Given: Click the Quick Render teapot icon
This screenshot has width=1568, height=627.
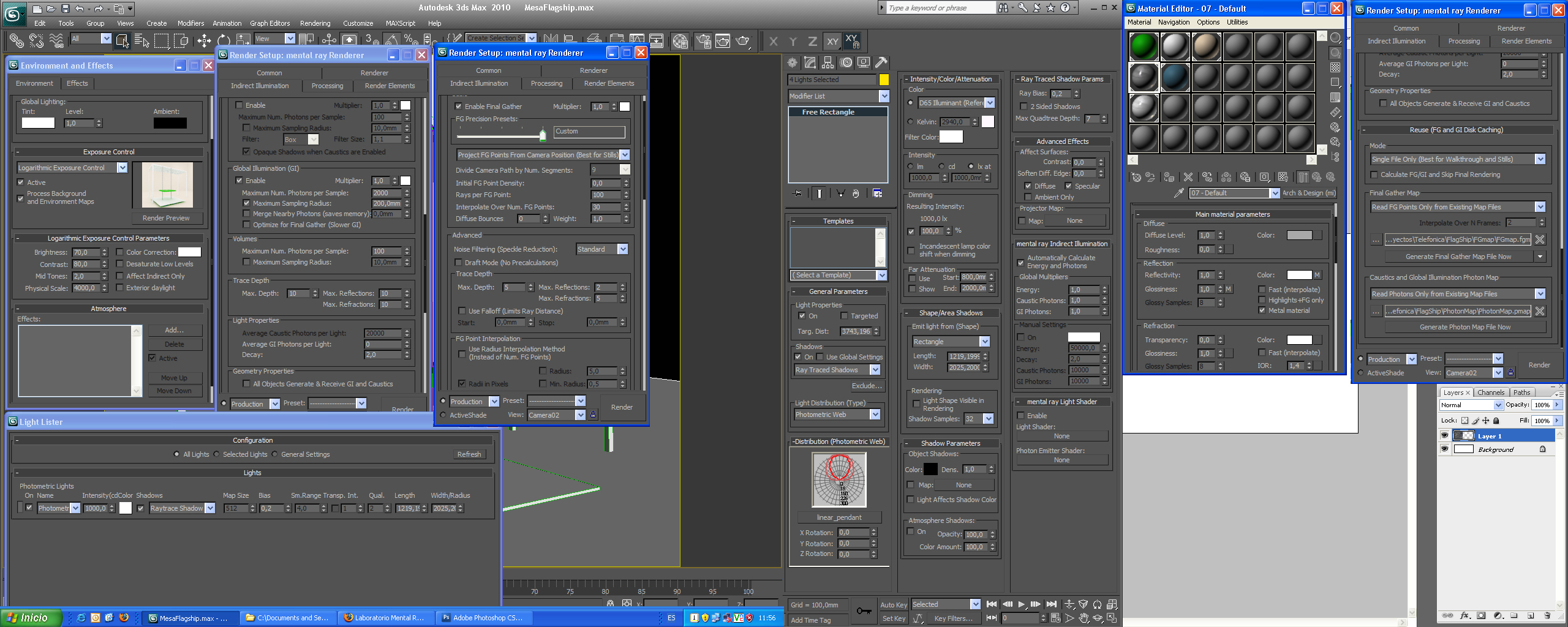Looking at the screenshot, I should pos(742,40).
